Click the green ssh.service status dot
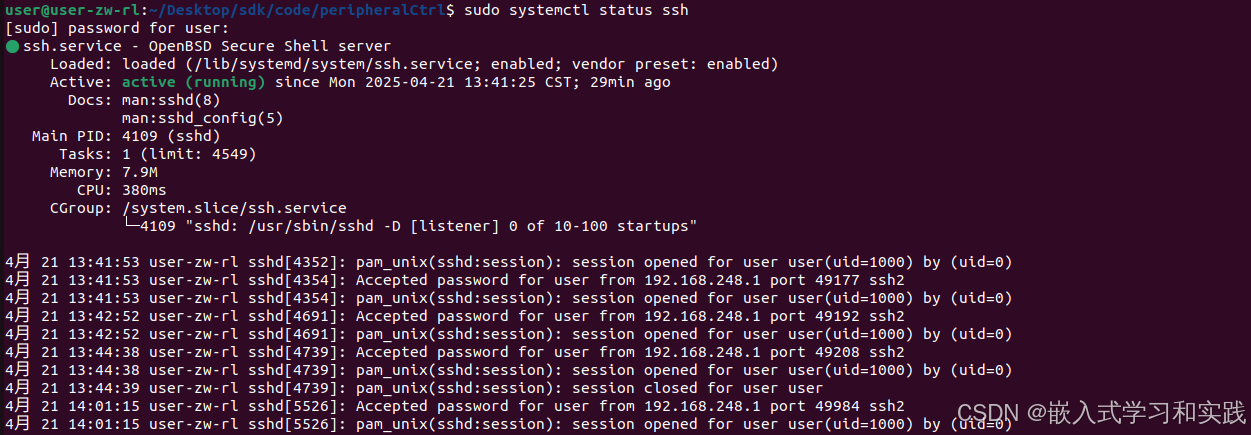Viewport: 1251px width, 435px height. (11, 46)
